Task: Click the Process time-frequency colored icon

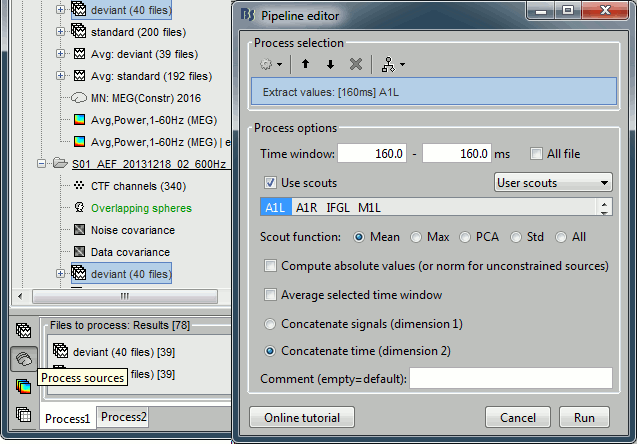Action: pyautogui.click(x=23, y=386)
